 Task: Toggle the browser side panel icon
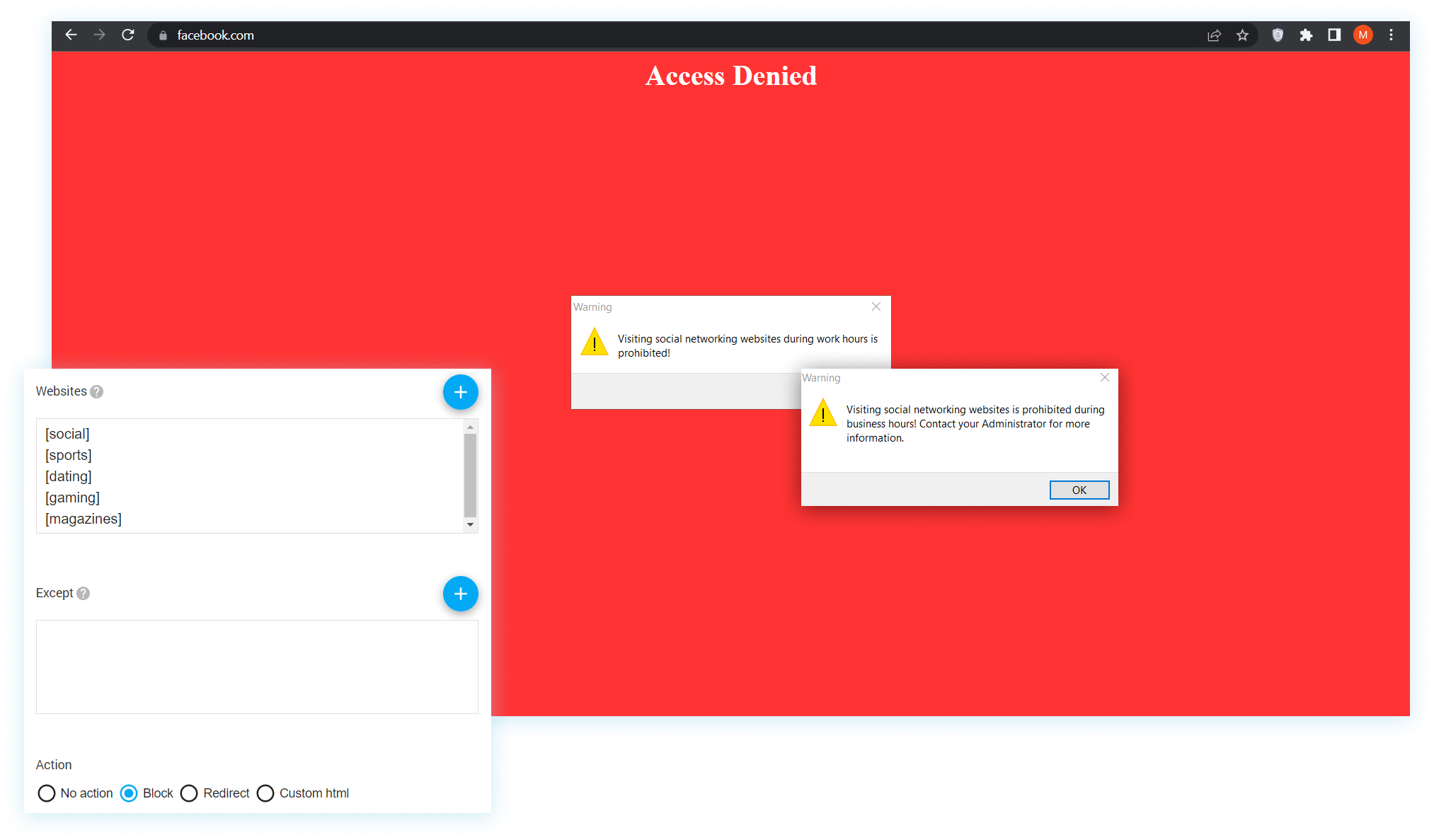tap(1334, 35)
